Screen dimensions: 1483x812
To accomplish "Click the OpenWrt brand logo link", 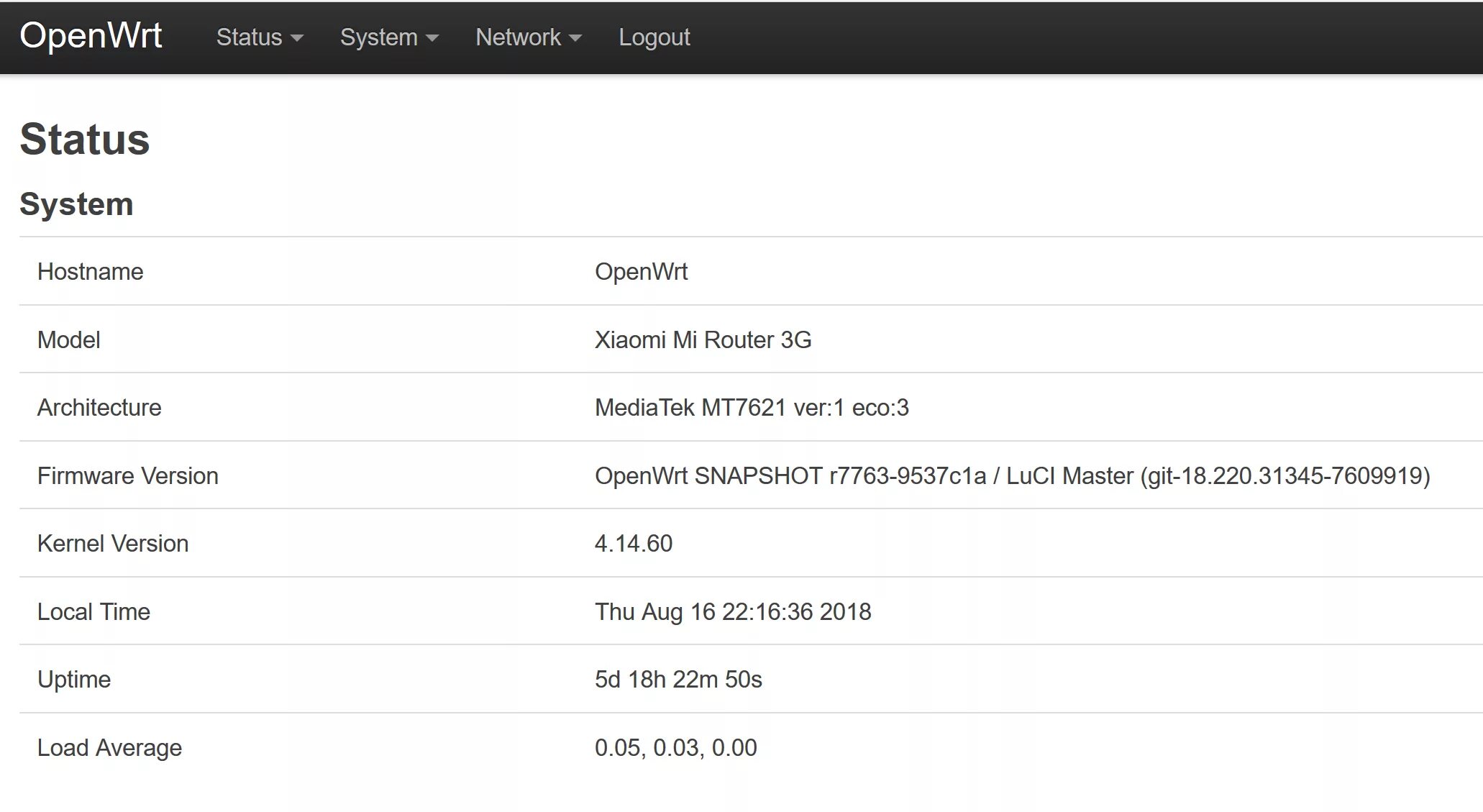I will (91, 36).
